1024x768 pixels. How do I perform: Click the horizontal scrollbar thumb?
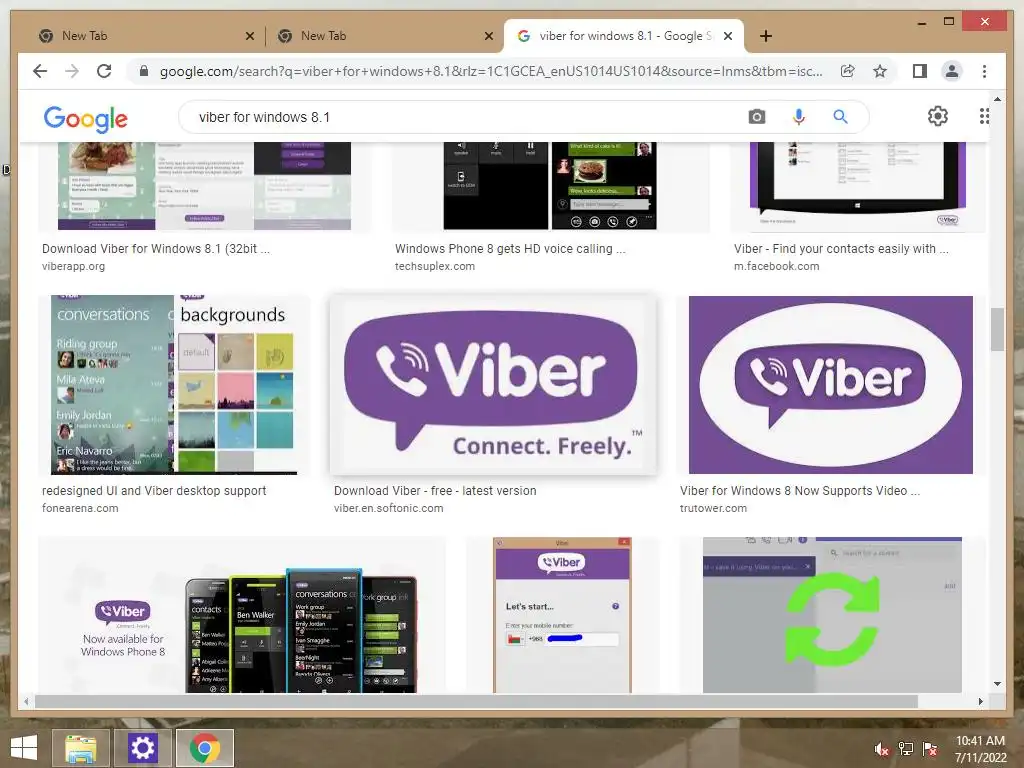click(476, 701)
